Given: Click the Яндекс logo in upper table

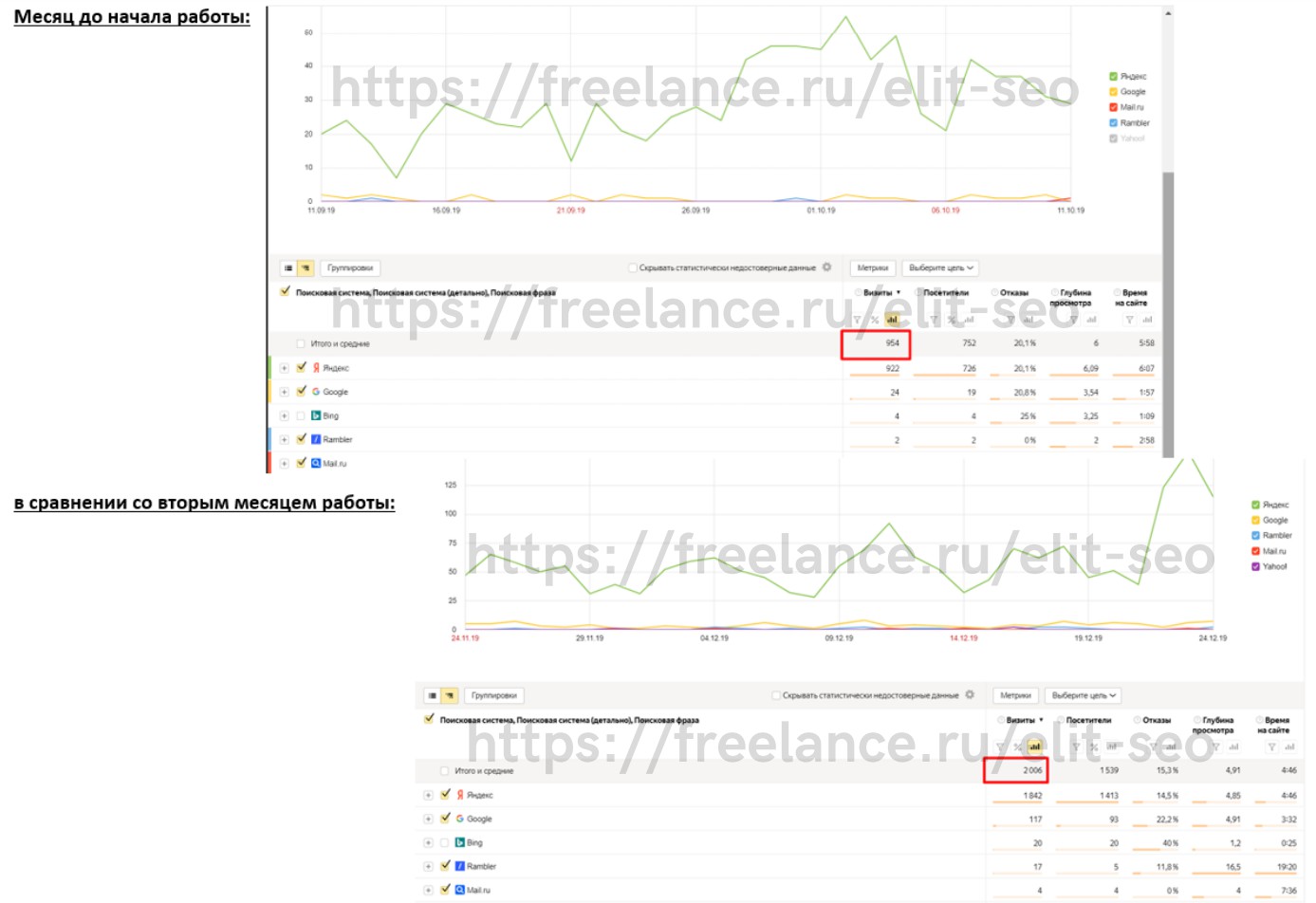Looking at the screenshot, I should [316, 368].
